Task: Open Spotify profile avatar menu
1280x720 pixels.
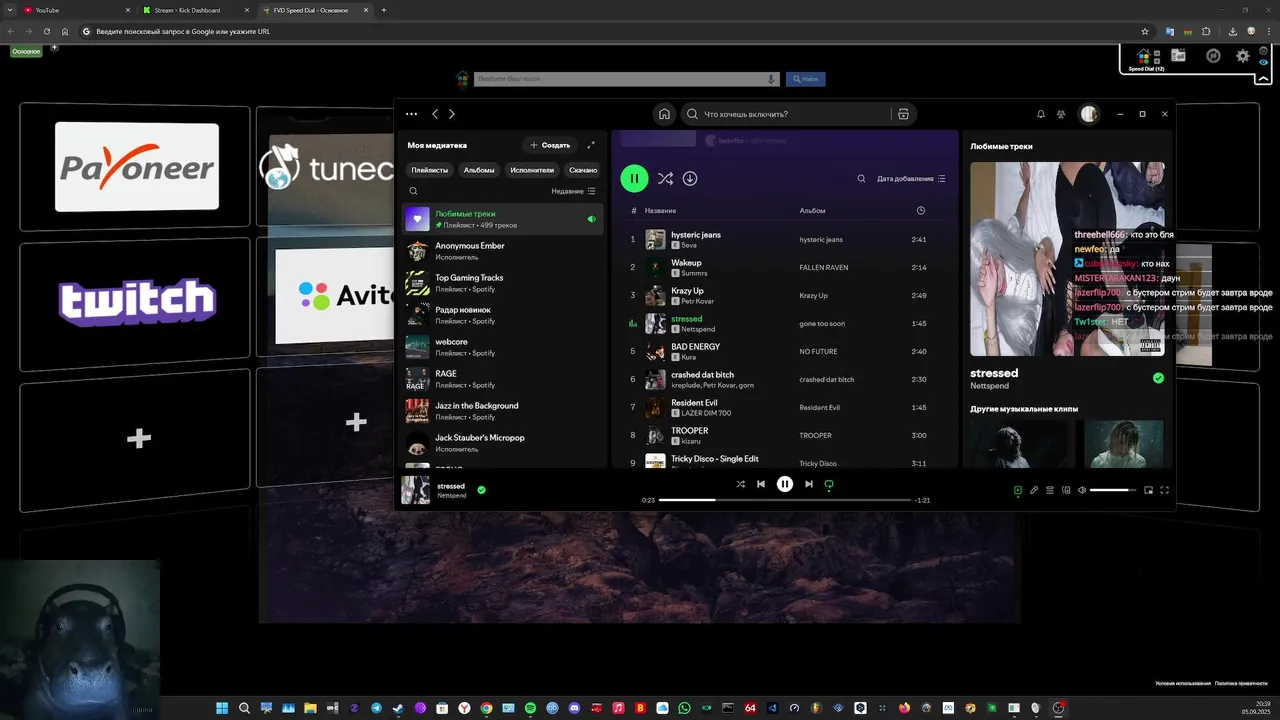Action: coord(1089,114)
